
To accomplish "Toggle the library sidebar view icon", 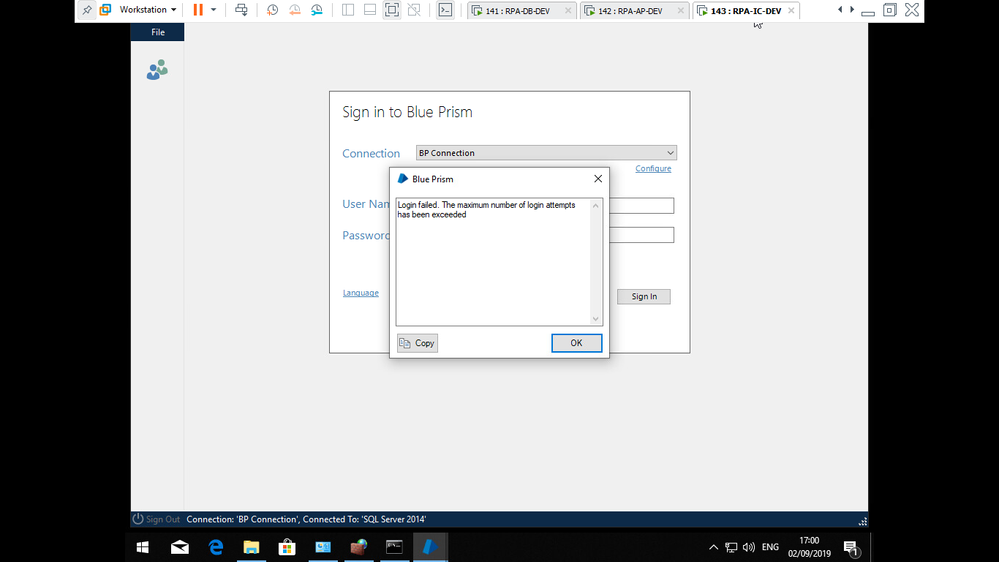I will click(x=348, y=10).
